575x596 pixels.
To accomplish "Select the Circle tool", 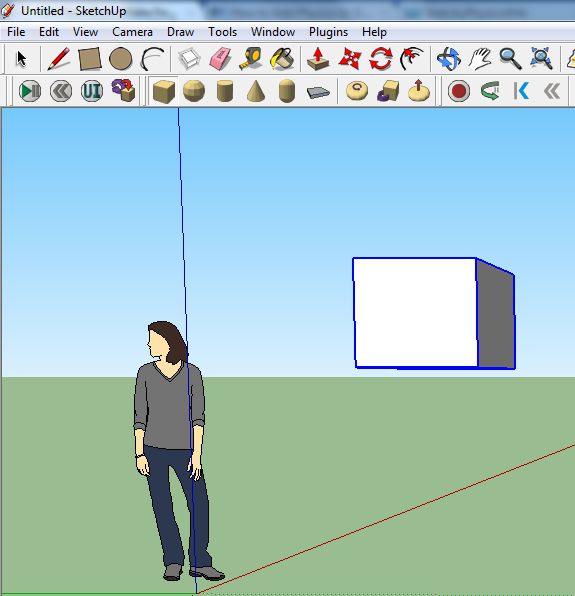I will [x=120, y=59].
